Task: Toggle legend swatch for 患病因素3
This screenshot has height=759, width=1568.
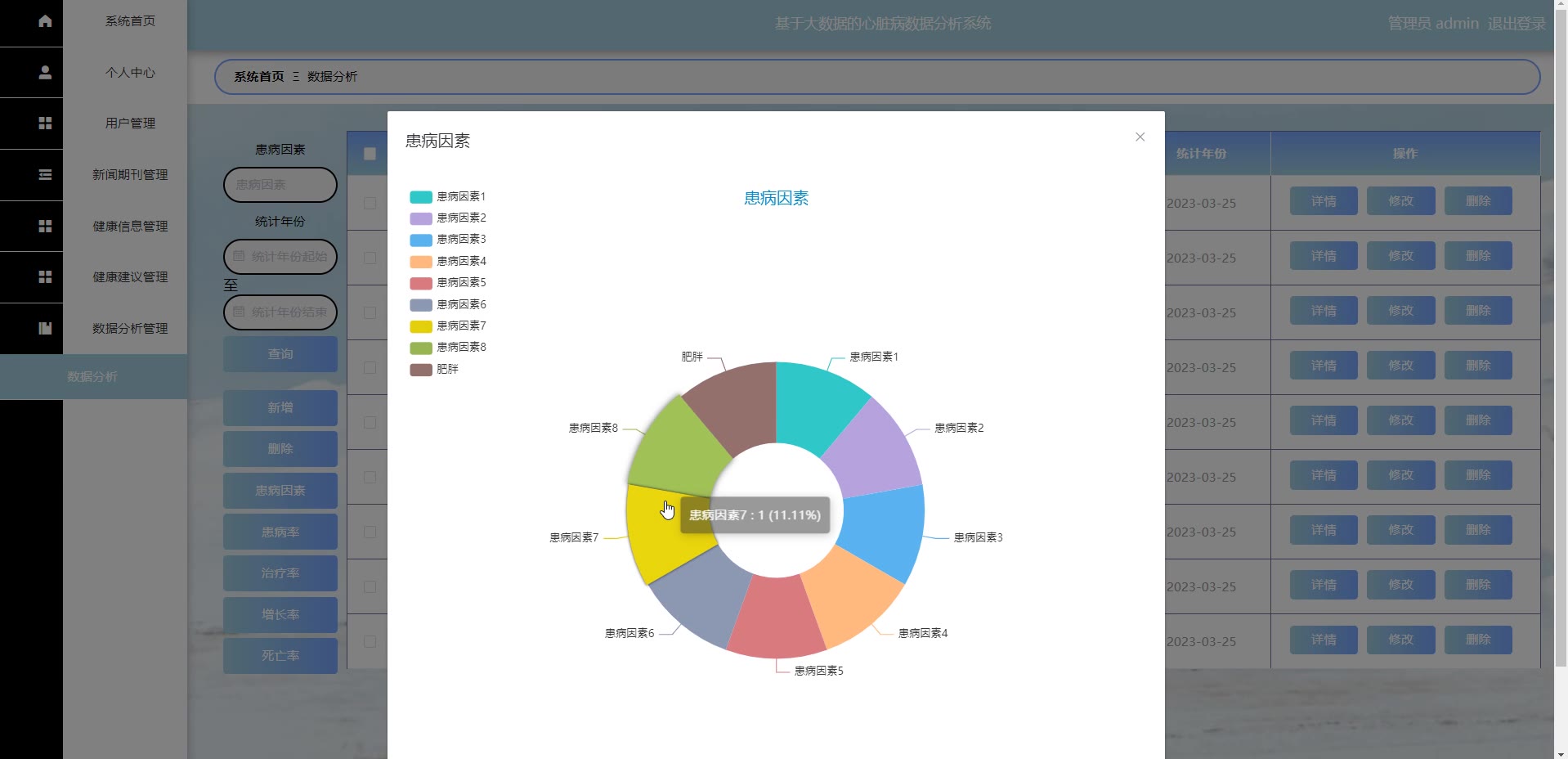Action: [420, 240]
